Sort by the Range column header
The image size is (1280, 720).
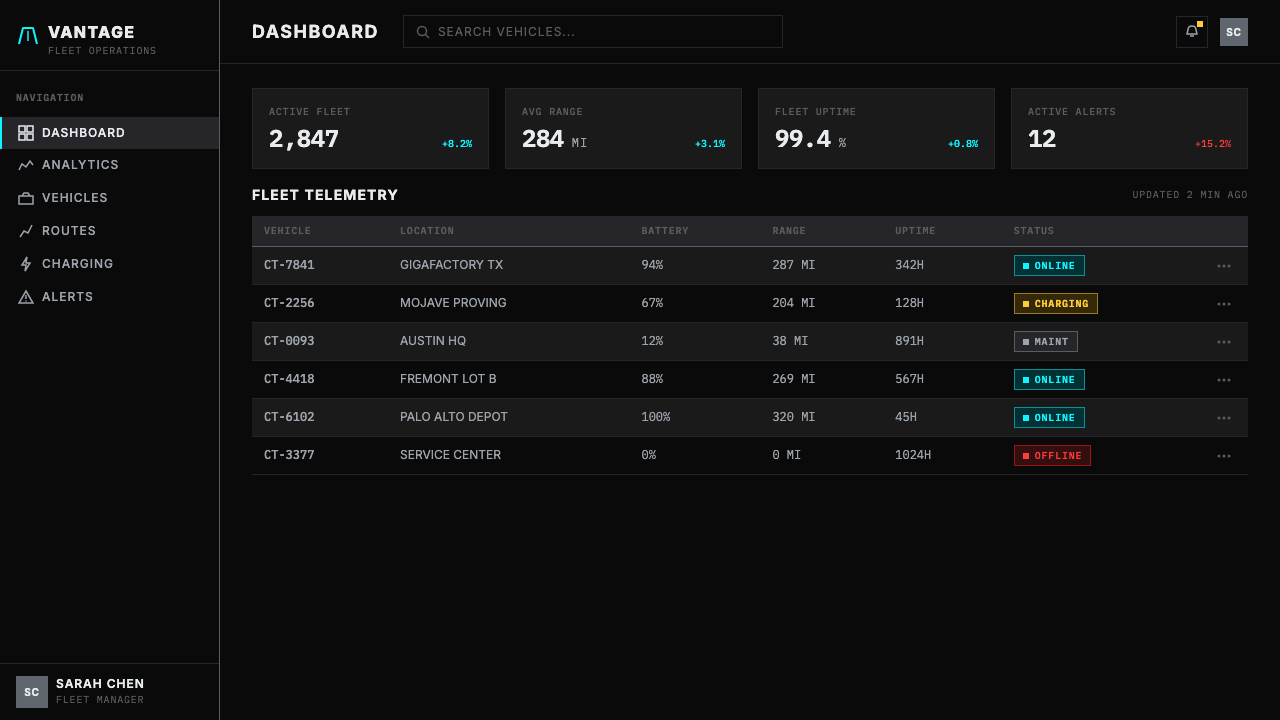pos(789,231)
